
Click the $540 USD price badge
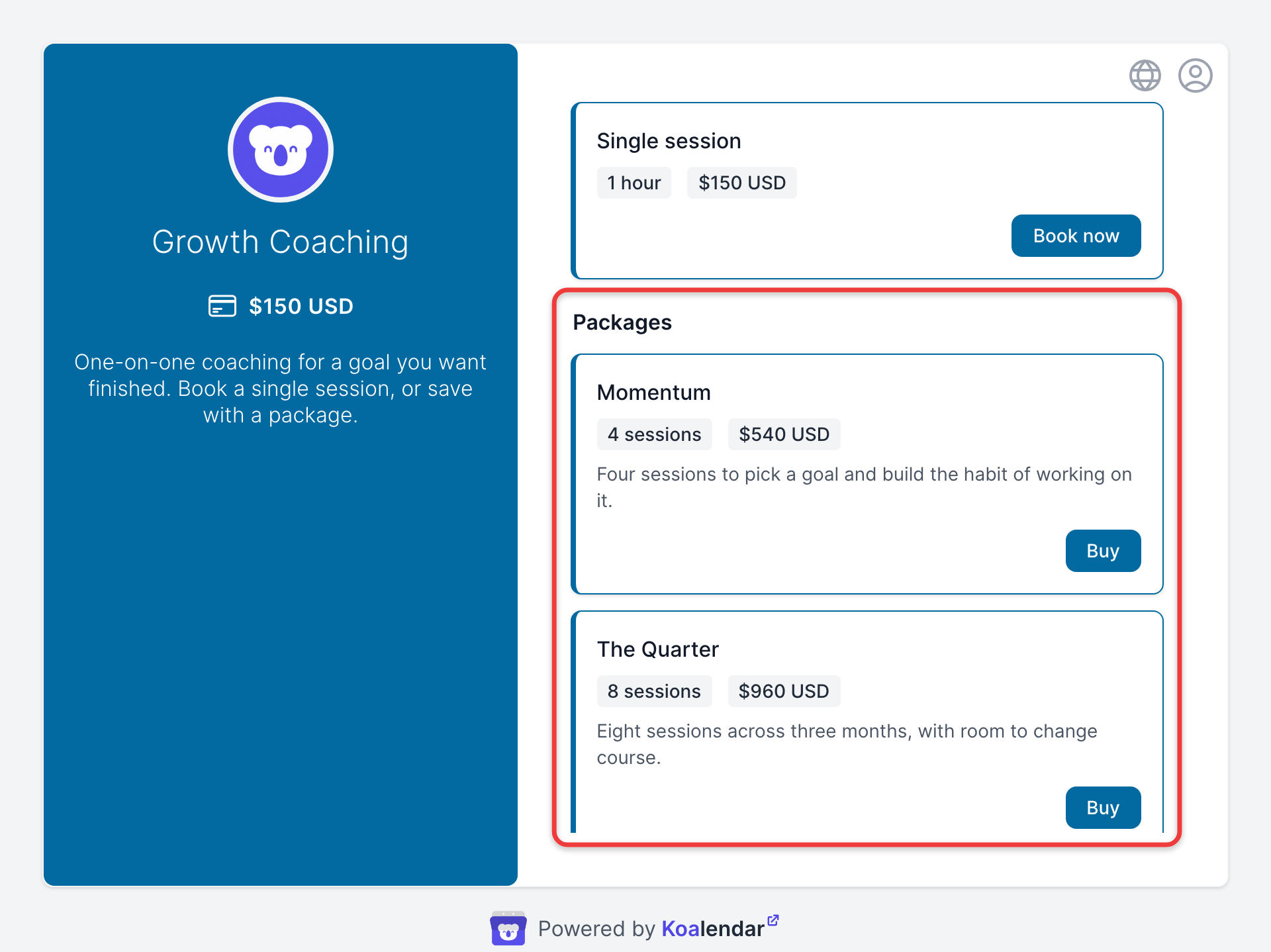pos(784,434)
